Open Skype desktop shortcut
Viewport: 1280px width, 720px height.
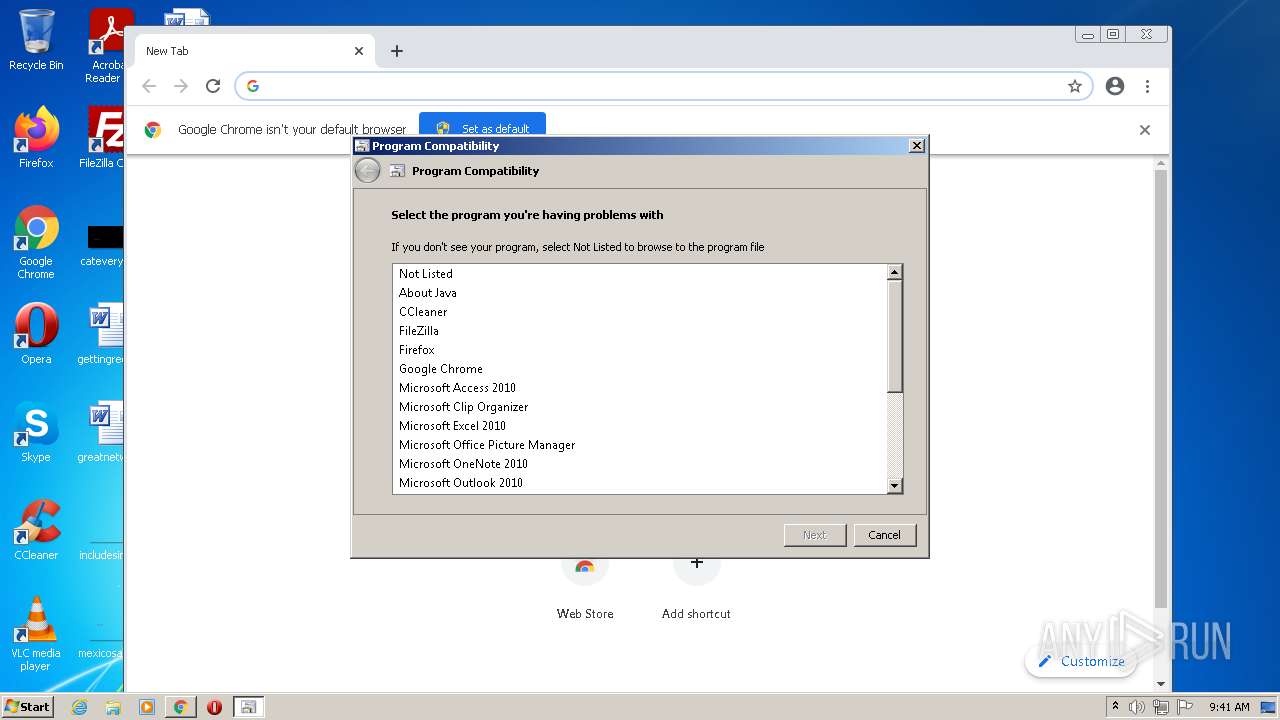click(36, 432)
